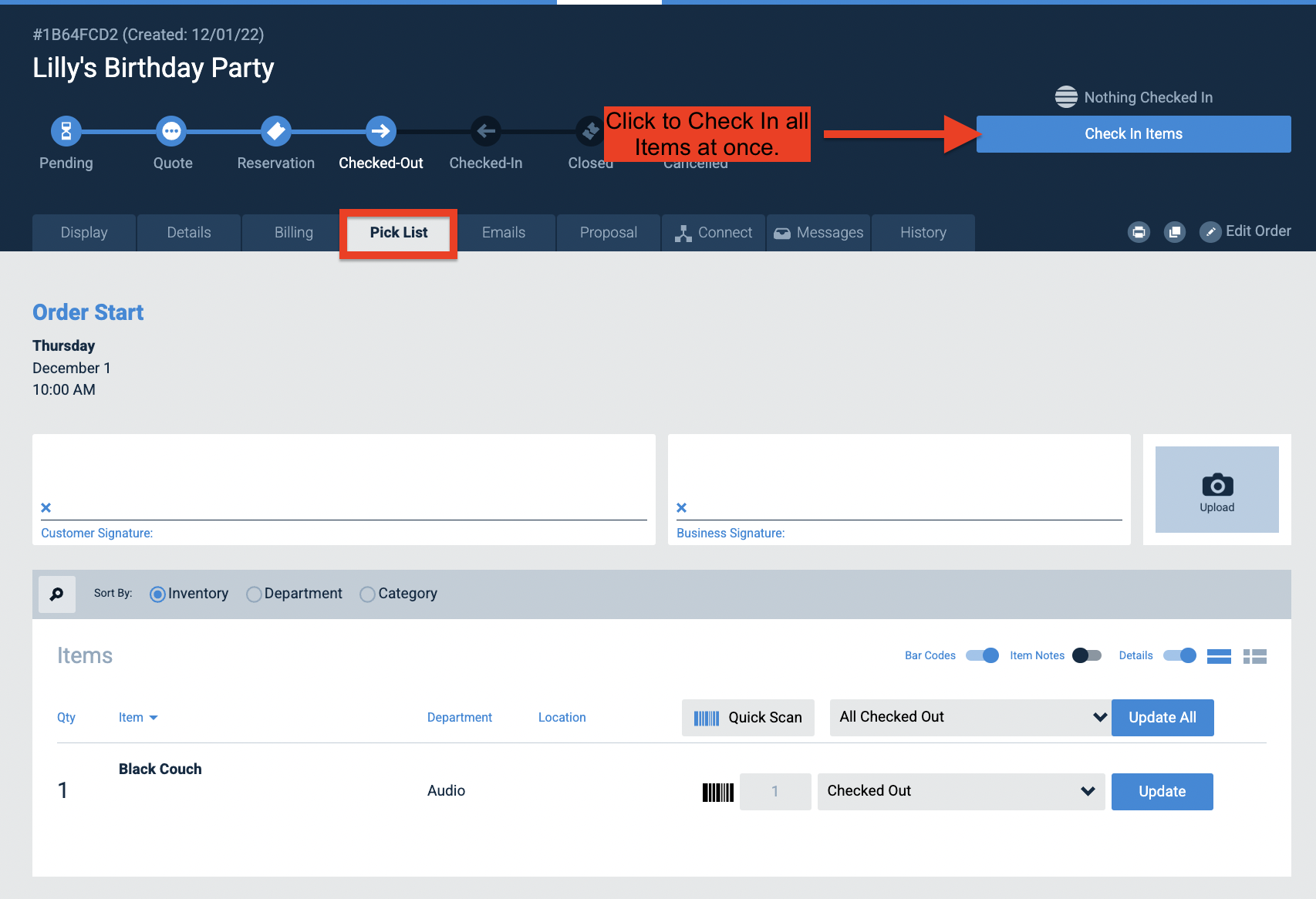1316x899 pixels.
Task: Switch to the compact list view icon
Action: (1255, 656)
